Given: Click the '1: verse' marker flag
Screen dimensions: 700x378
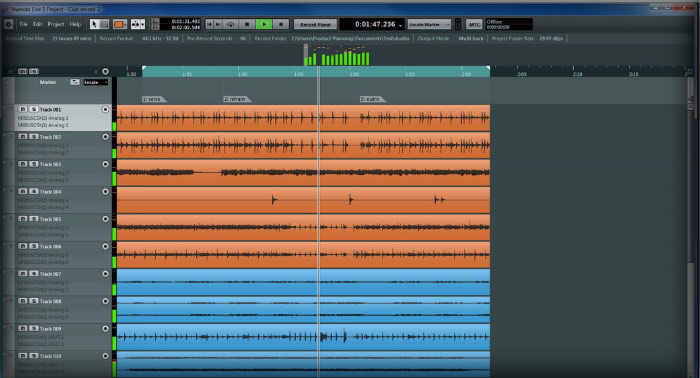Looking at the screenshot, I should (x=154, y=99).
